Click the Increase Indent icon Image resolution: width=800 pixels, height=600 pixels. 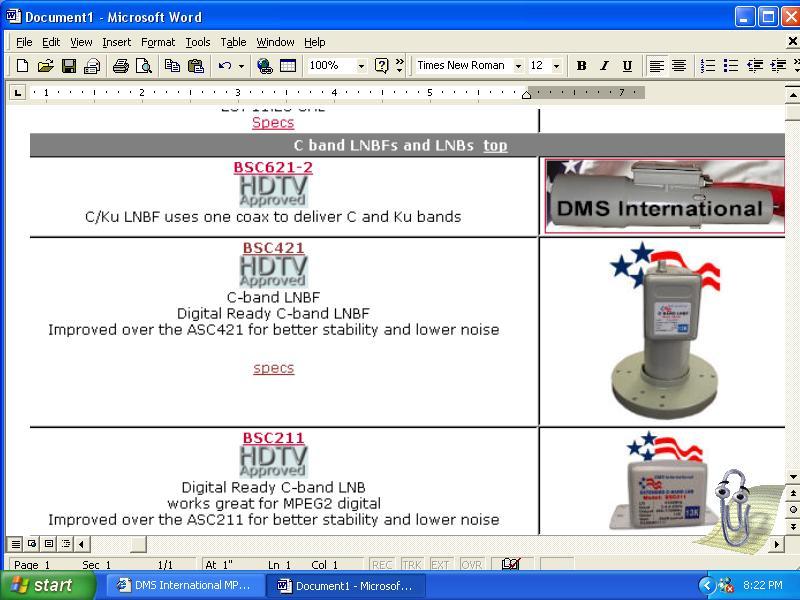pyautogui.click(x=778, y=66)
